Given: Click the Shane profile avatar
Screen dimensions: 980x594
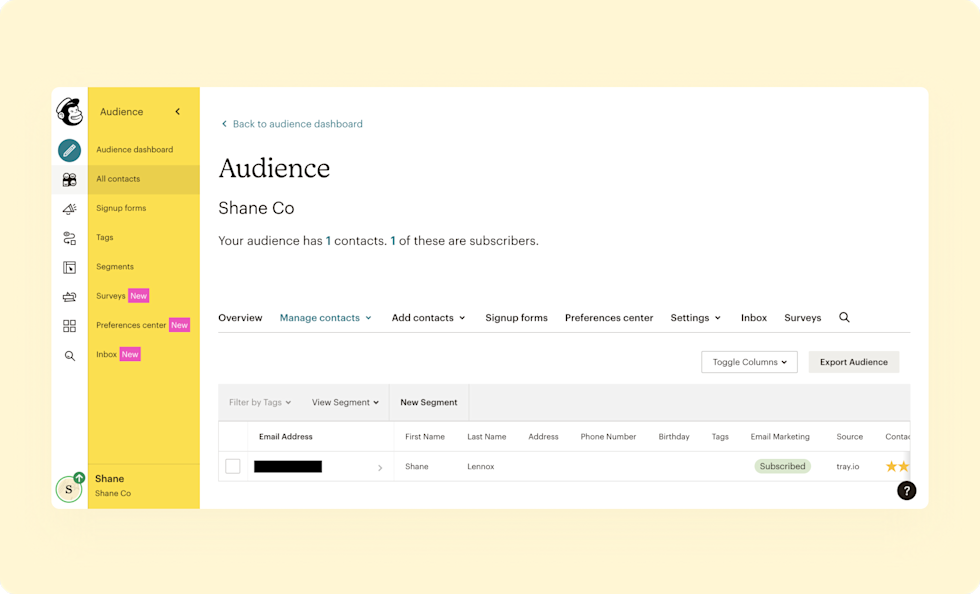Looking at the screenshot, I should point(68,488).
